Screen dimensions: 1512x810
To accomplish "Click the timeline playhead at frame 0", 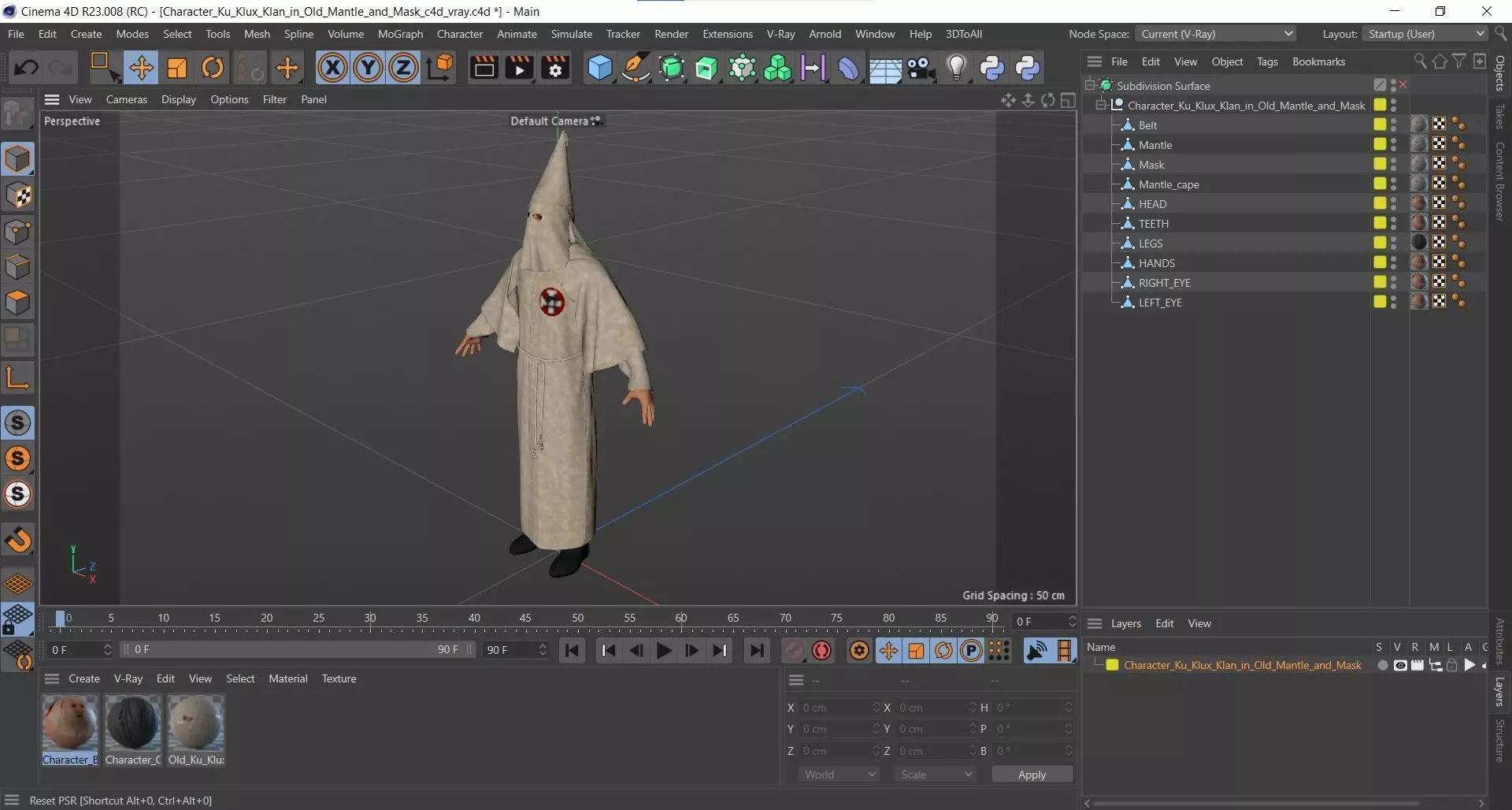I will 61,619.
